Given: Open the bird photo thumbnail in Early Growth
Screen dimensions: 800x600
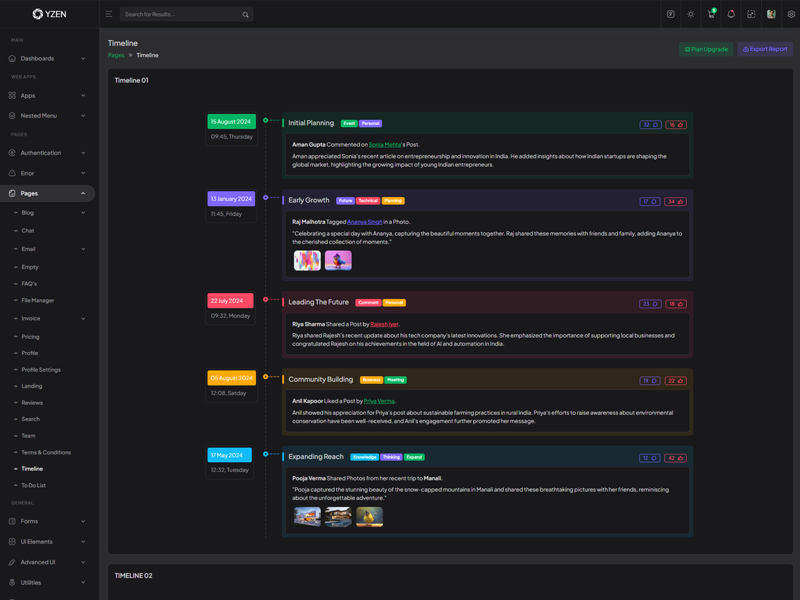Looking at the screenshot, I should click(338, 260).
